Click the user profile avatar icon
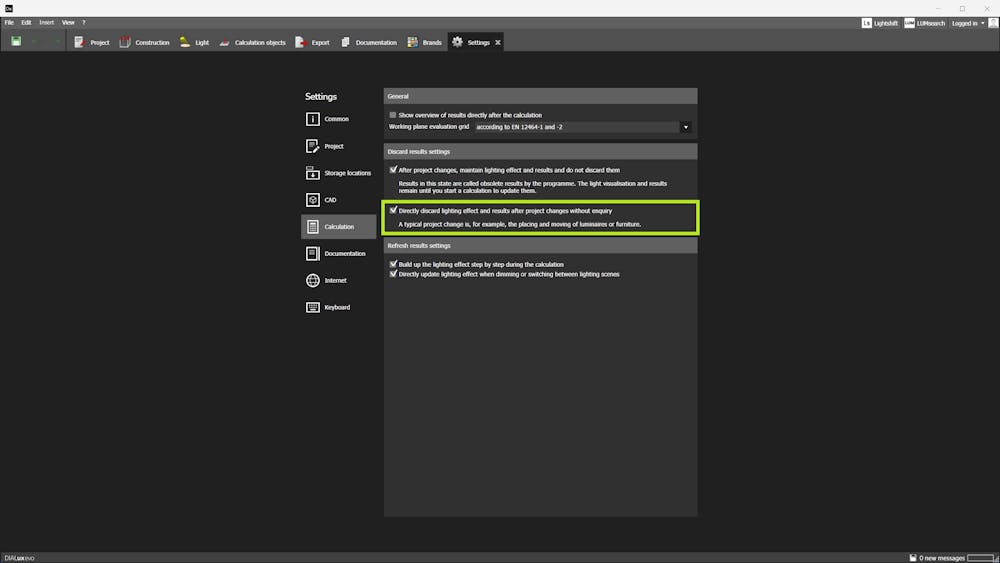1000x563 pixels. pos(993,23)
